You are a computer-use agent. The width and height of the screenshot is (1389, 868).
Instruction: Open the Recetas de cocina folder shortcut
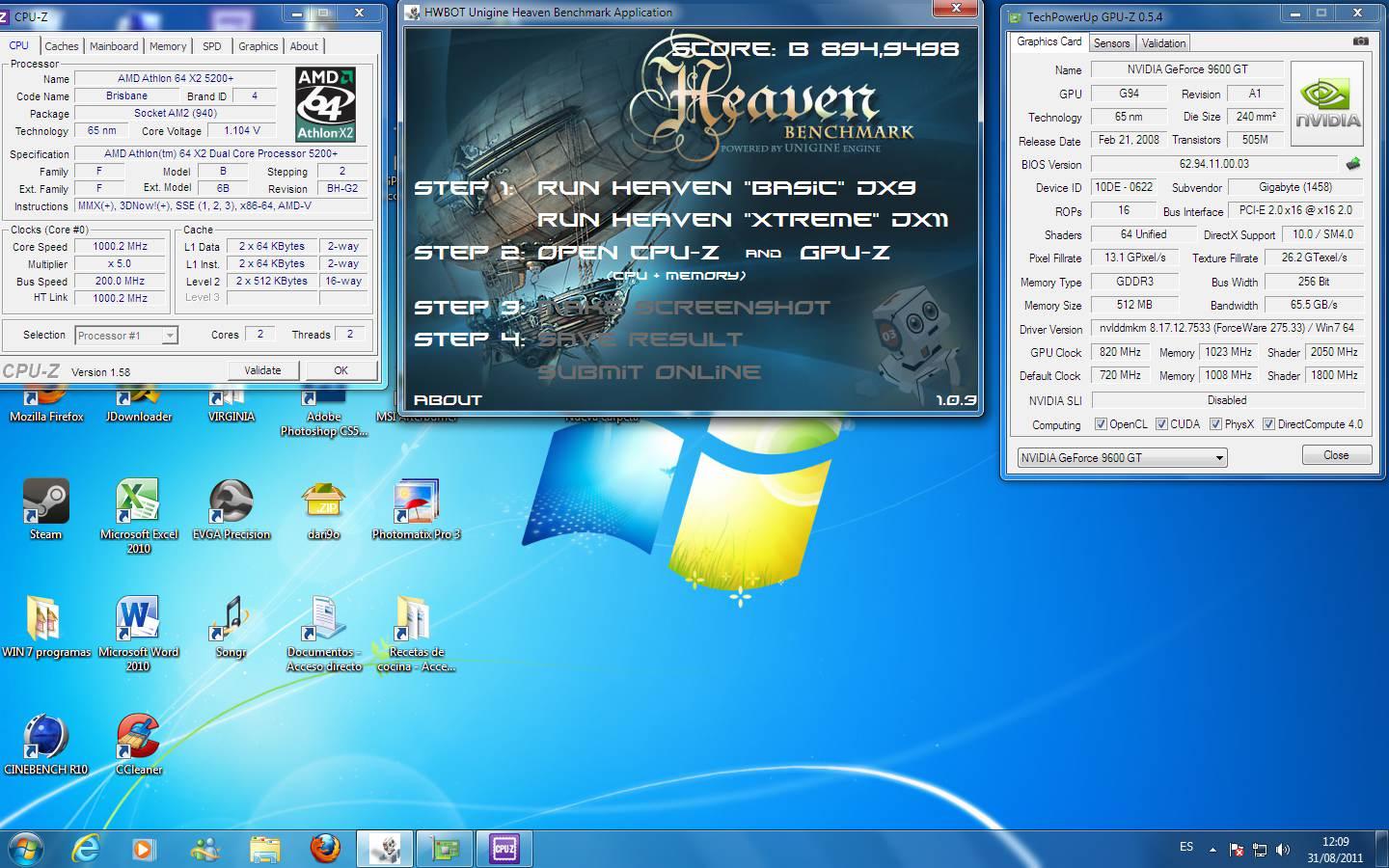click(417, 634)
